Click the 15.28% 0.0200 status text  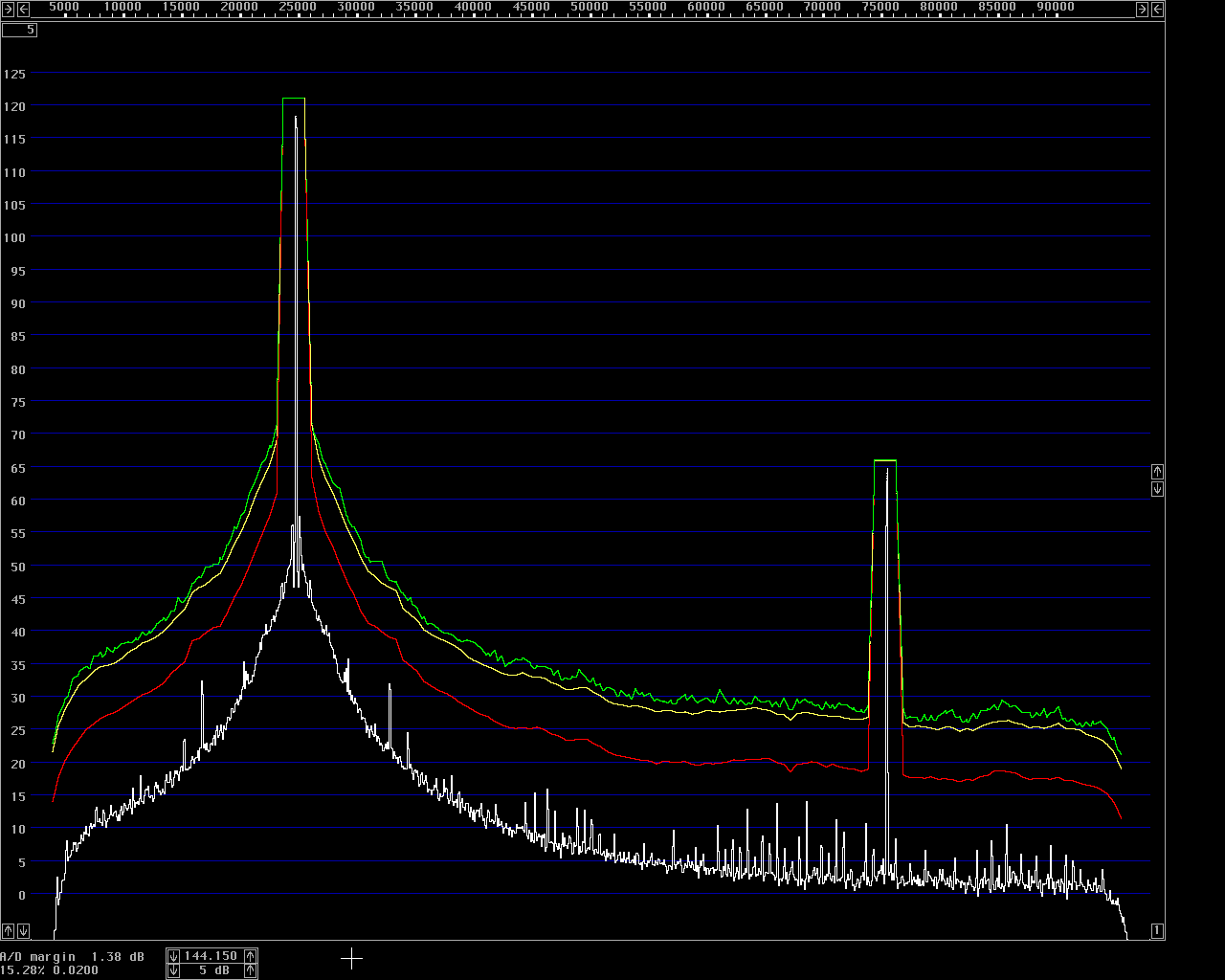49,970
